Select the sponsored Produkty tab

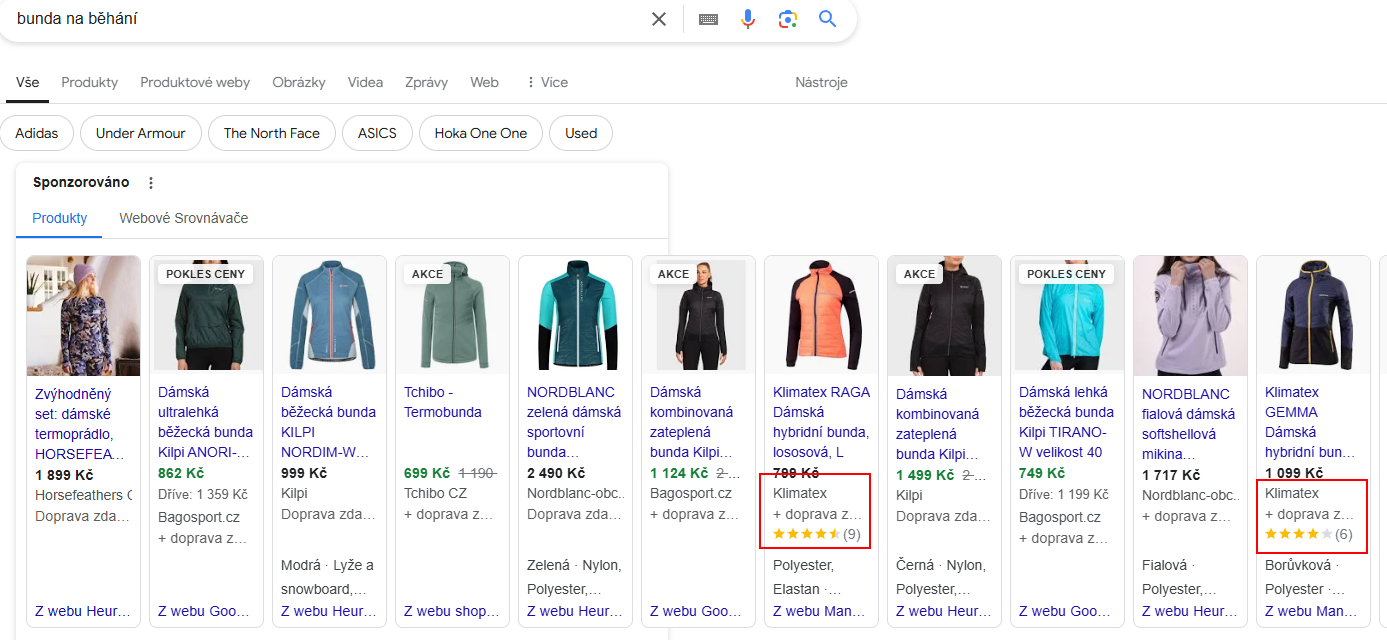(60, 218)
